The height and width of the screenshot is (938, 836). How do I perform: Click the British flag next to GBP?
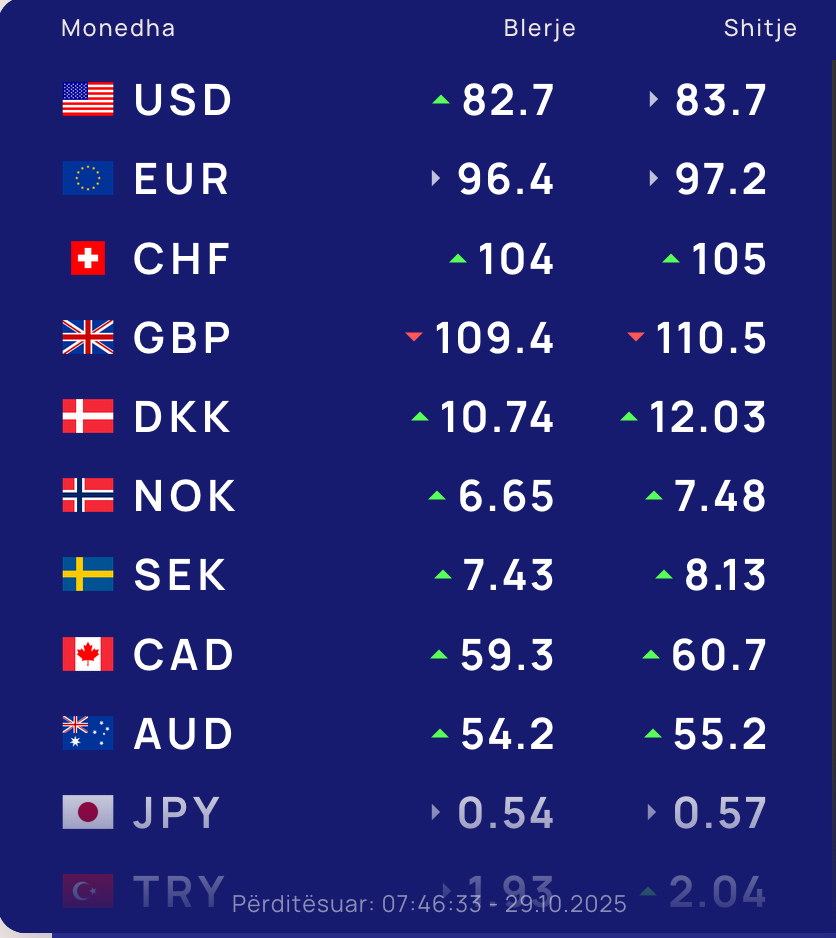tap(88, 337)
